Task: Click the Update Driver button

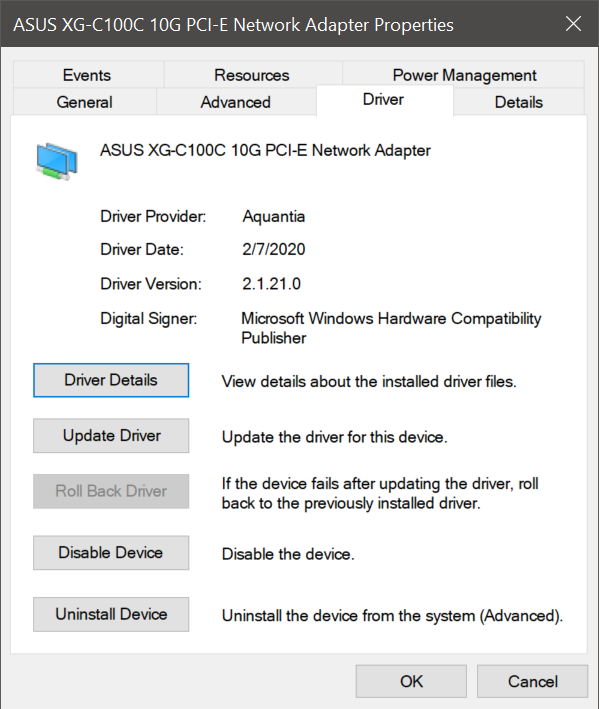Action: point(111,435)
